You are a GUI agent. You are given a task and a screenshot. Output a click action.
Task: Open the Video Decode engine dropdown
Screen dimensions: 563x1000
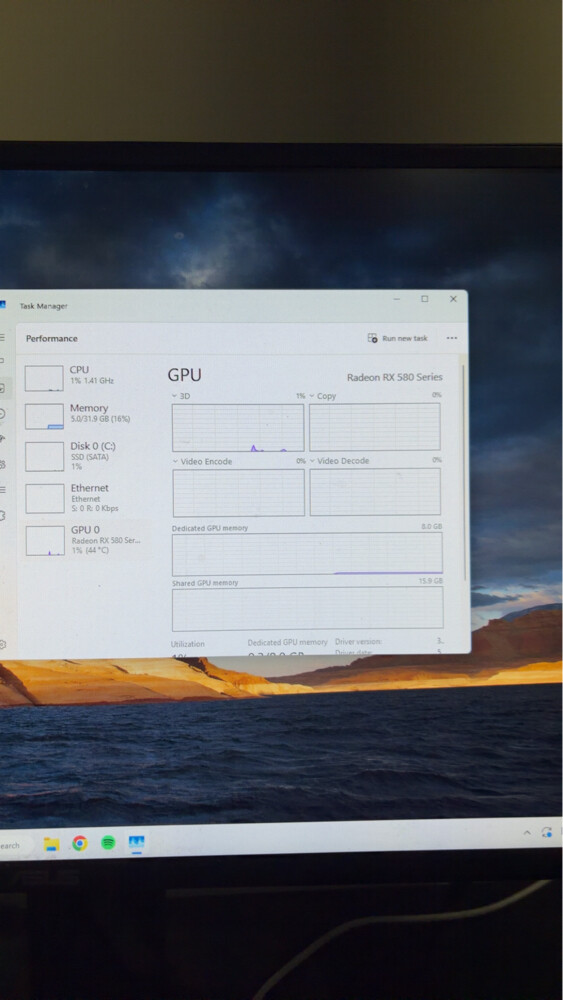pyautogui.click(x=339, y=460)
